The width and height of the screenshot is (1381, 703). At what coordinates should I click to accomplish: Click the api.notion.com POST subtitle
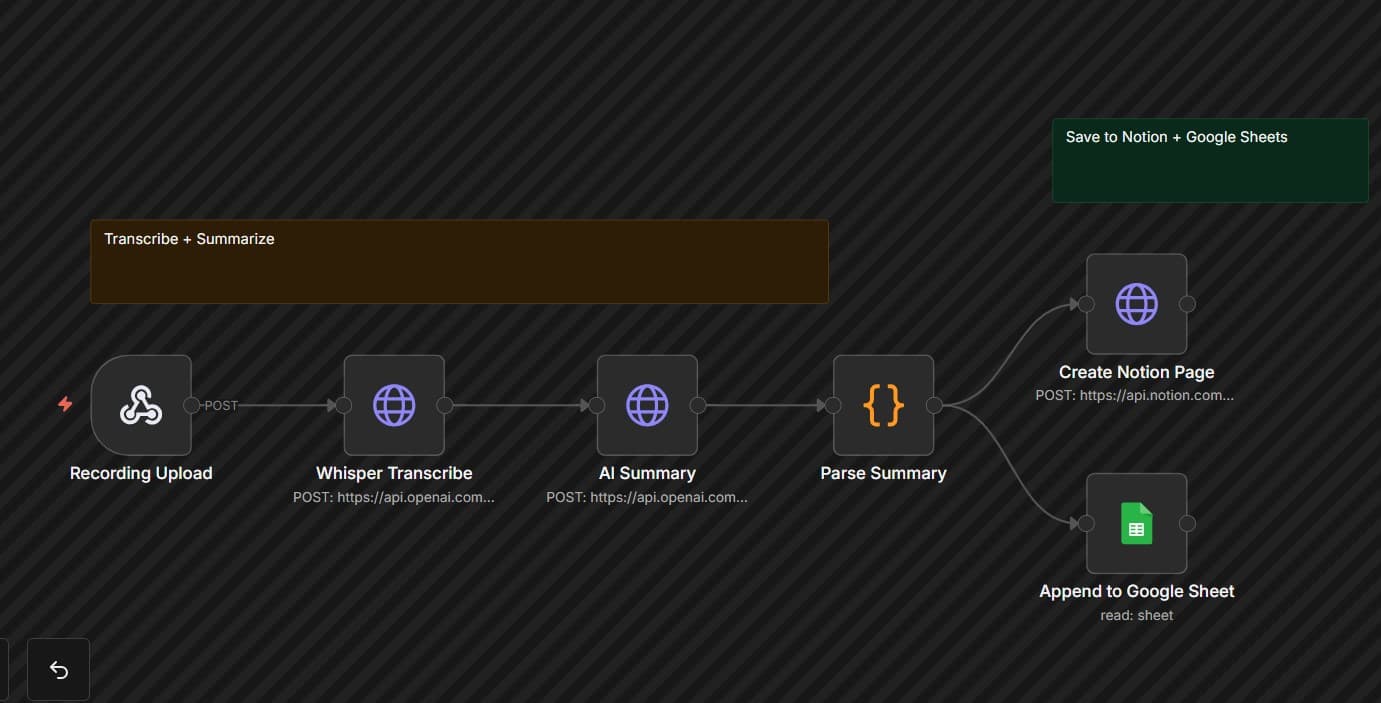tap(1136, 395)
